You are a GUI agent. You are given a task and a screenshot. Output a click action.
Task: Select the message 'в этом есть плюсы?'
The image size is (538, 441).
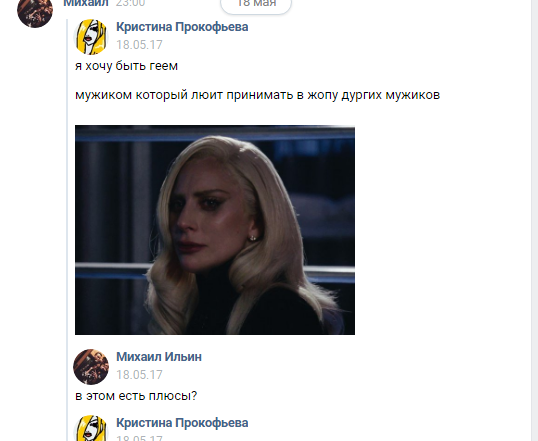(x=136, y=396)
